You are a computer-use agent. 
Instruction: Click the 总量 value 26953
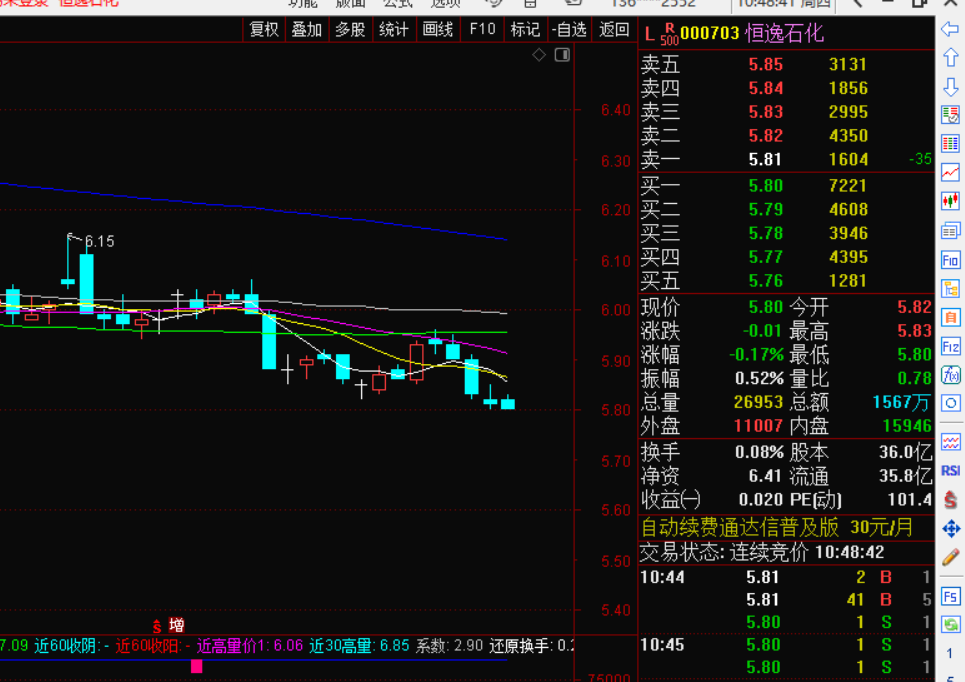[758, 402]
